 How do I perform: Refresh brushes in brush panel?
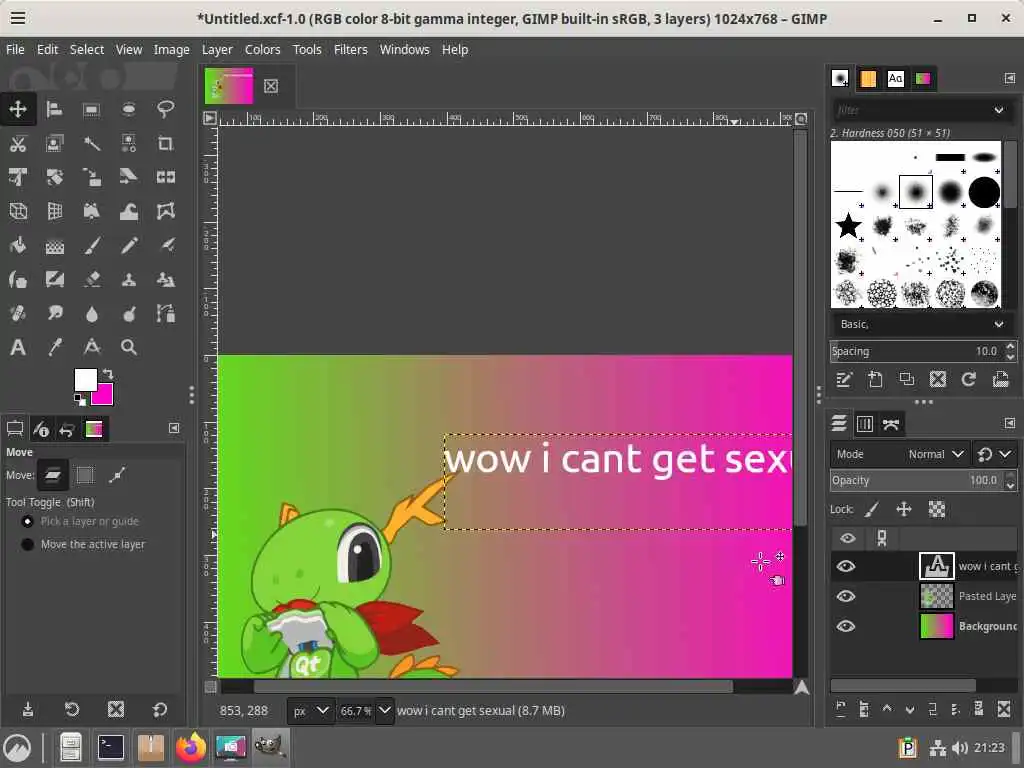point(968,379)
